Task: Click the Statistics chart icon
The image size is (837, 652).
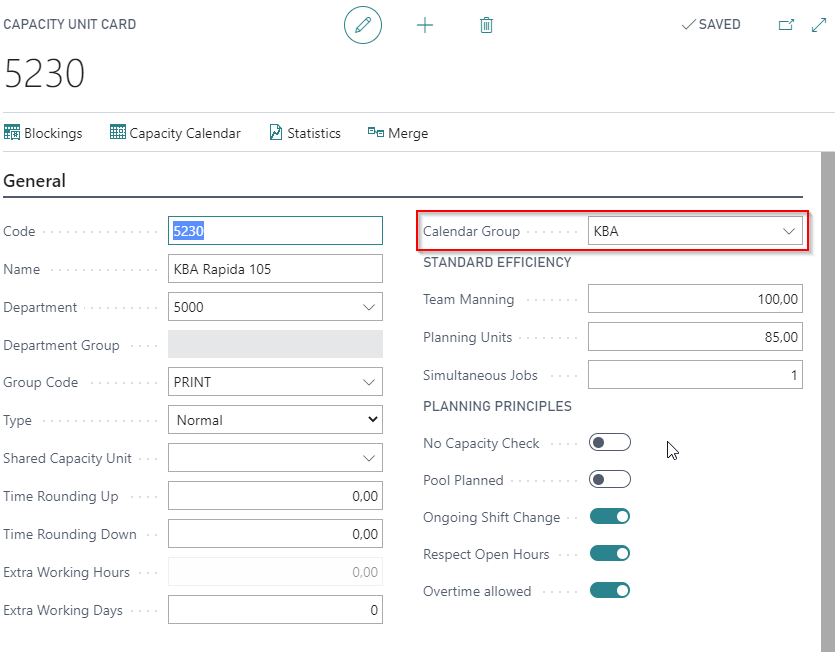Action: click(x=275, y=132)
